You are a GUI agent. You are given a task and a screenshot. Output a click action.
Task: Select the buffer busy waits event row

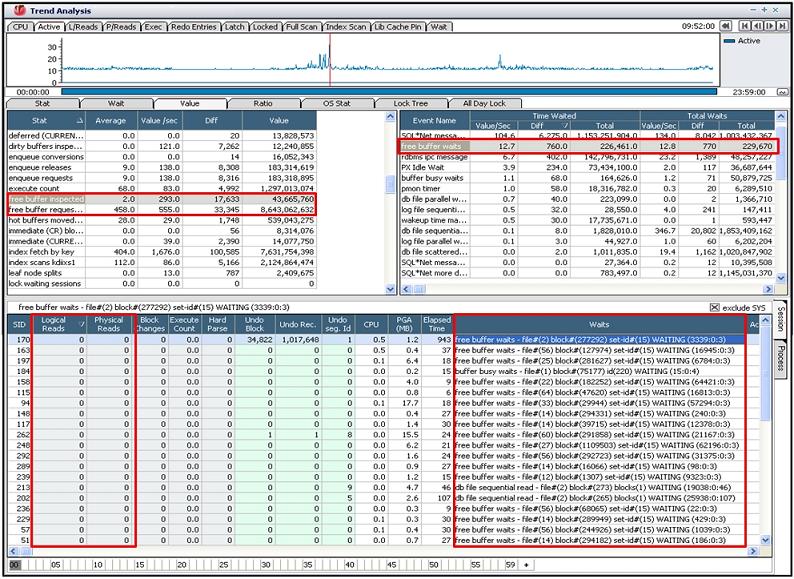pyautogui.click(x=587, y=178)
